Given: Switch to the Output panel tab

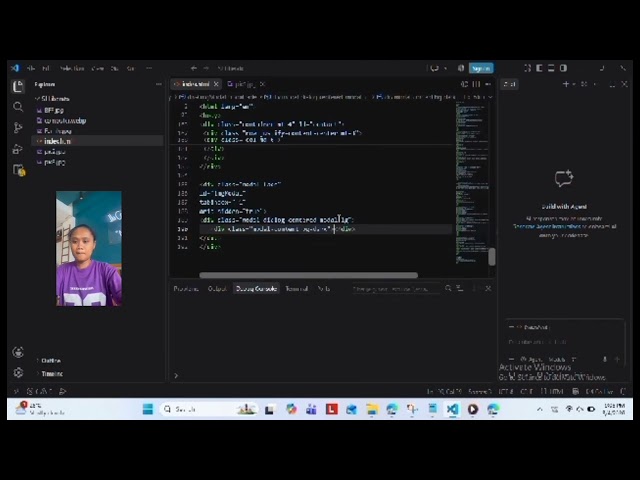Looking at the screenshot, I should tap(217, 289).
